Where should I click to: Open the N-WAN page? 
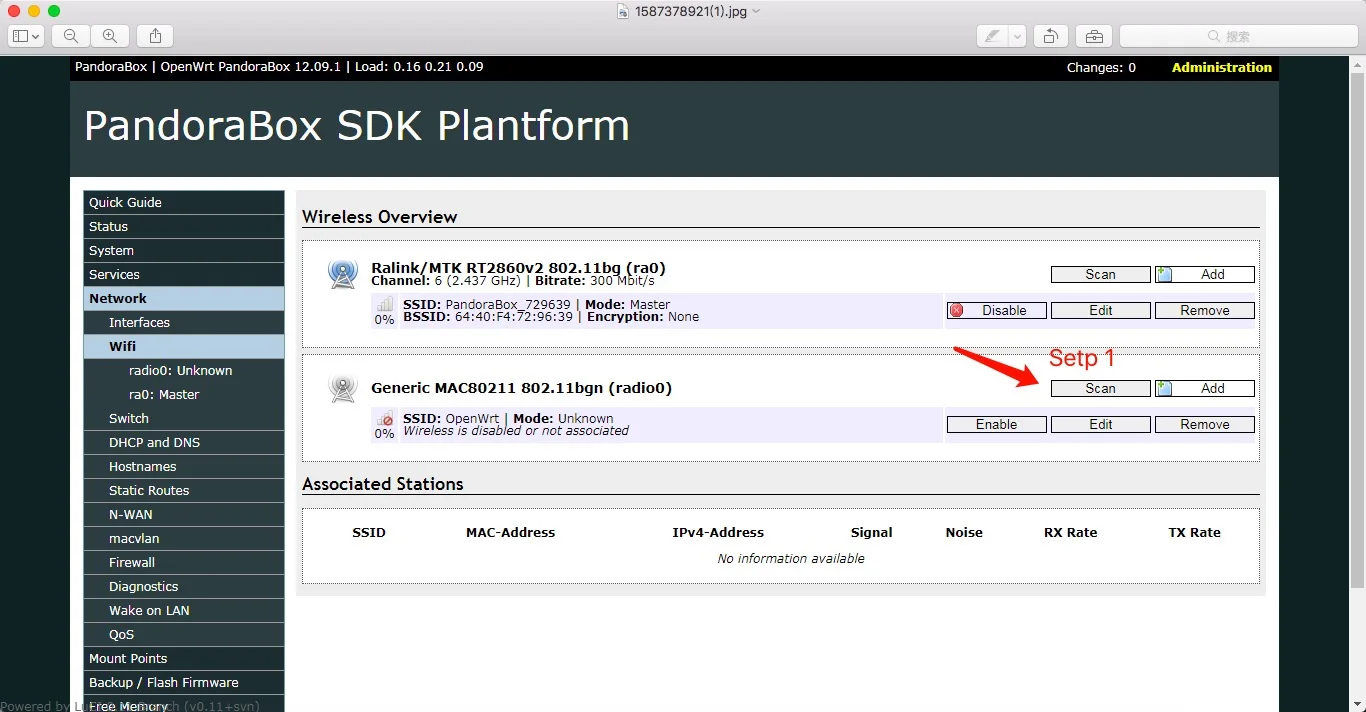pyautogui.click(x=184, y=514)
